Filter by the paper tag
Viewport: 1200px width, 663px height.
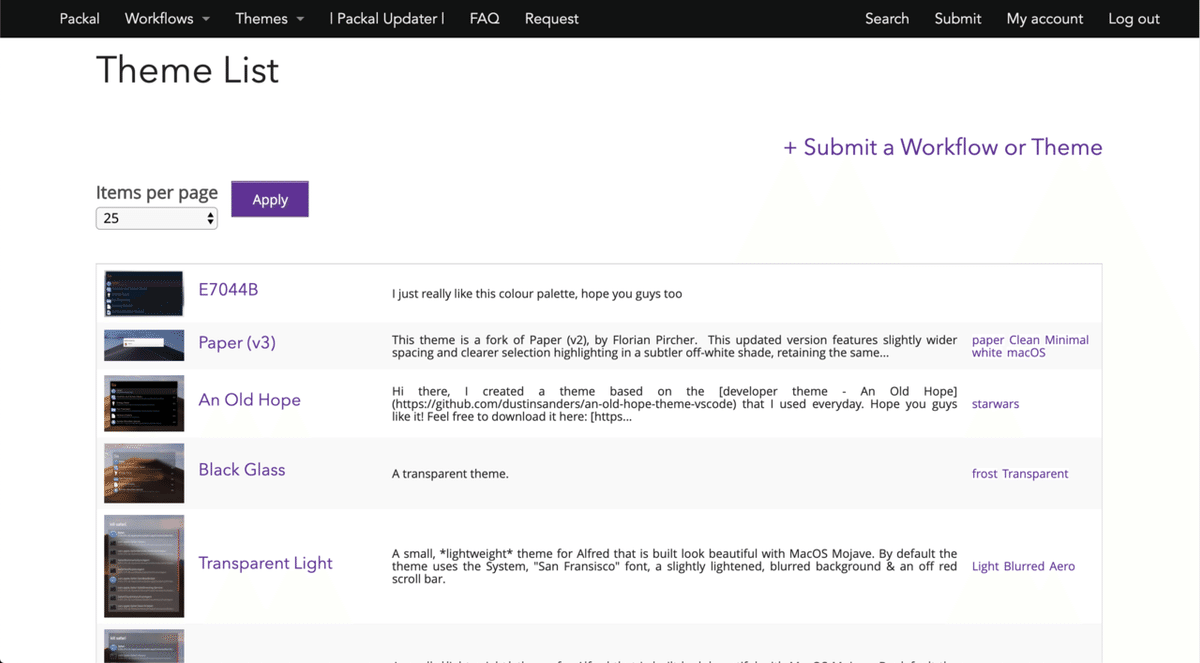click(x=988, y=340)
